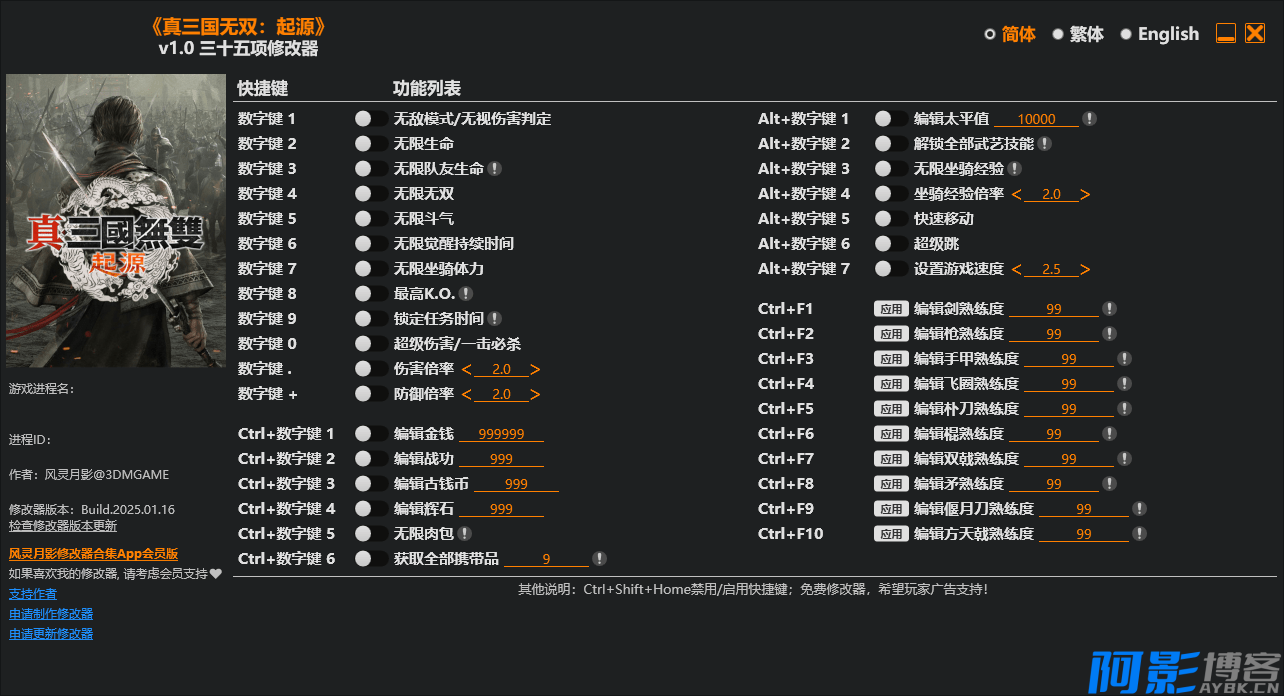
Task: Click 应用 button for 编辑剑熟练度
Action: point(891,309)
